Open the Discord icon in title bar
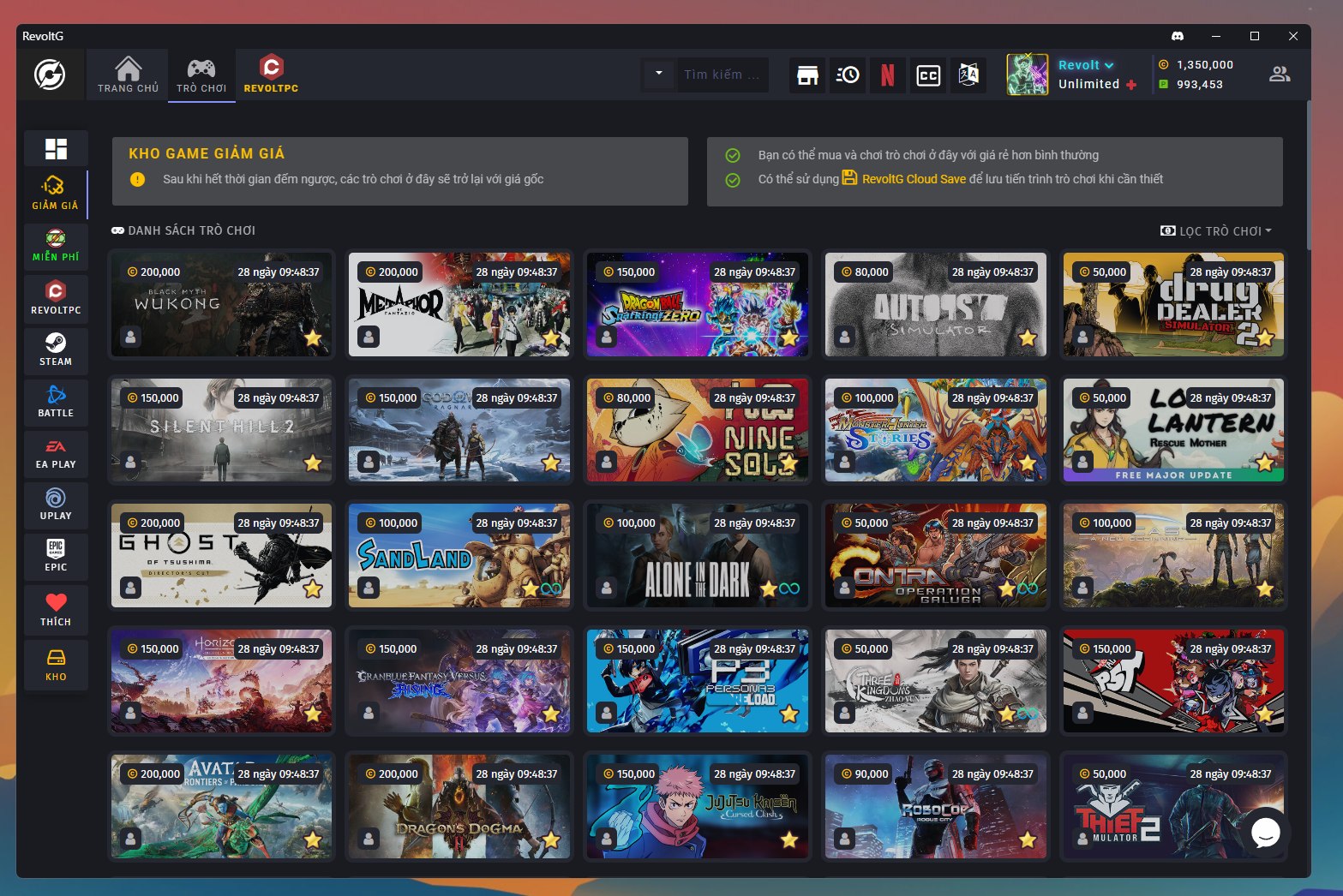The image size is (1343, 896). point(1177,36)
